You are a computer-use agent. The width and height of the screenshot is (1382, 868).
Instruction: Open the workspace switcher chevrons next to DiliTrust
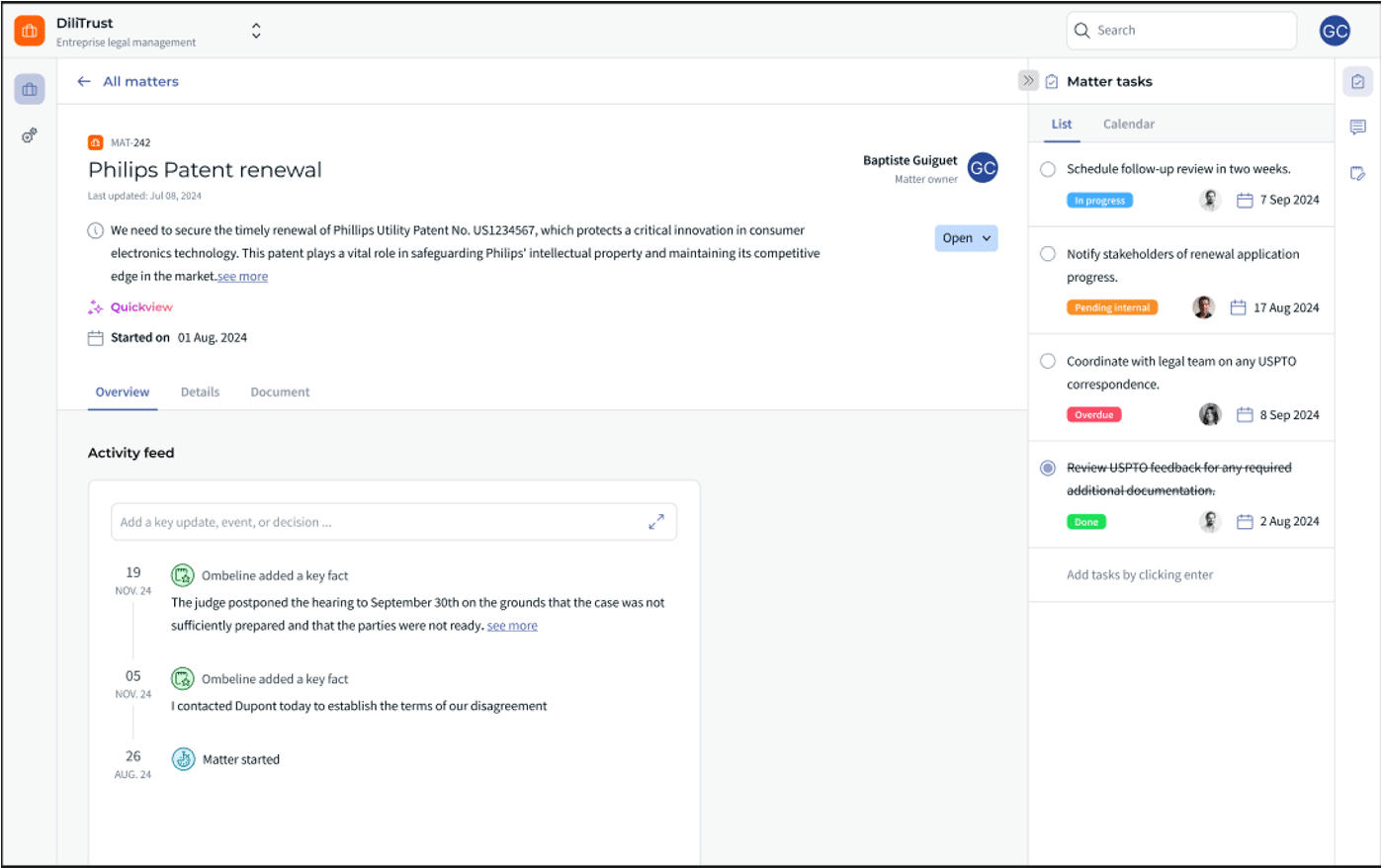point(256,31)
